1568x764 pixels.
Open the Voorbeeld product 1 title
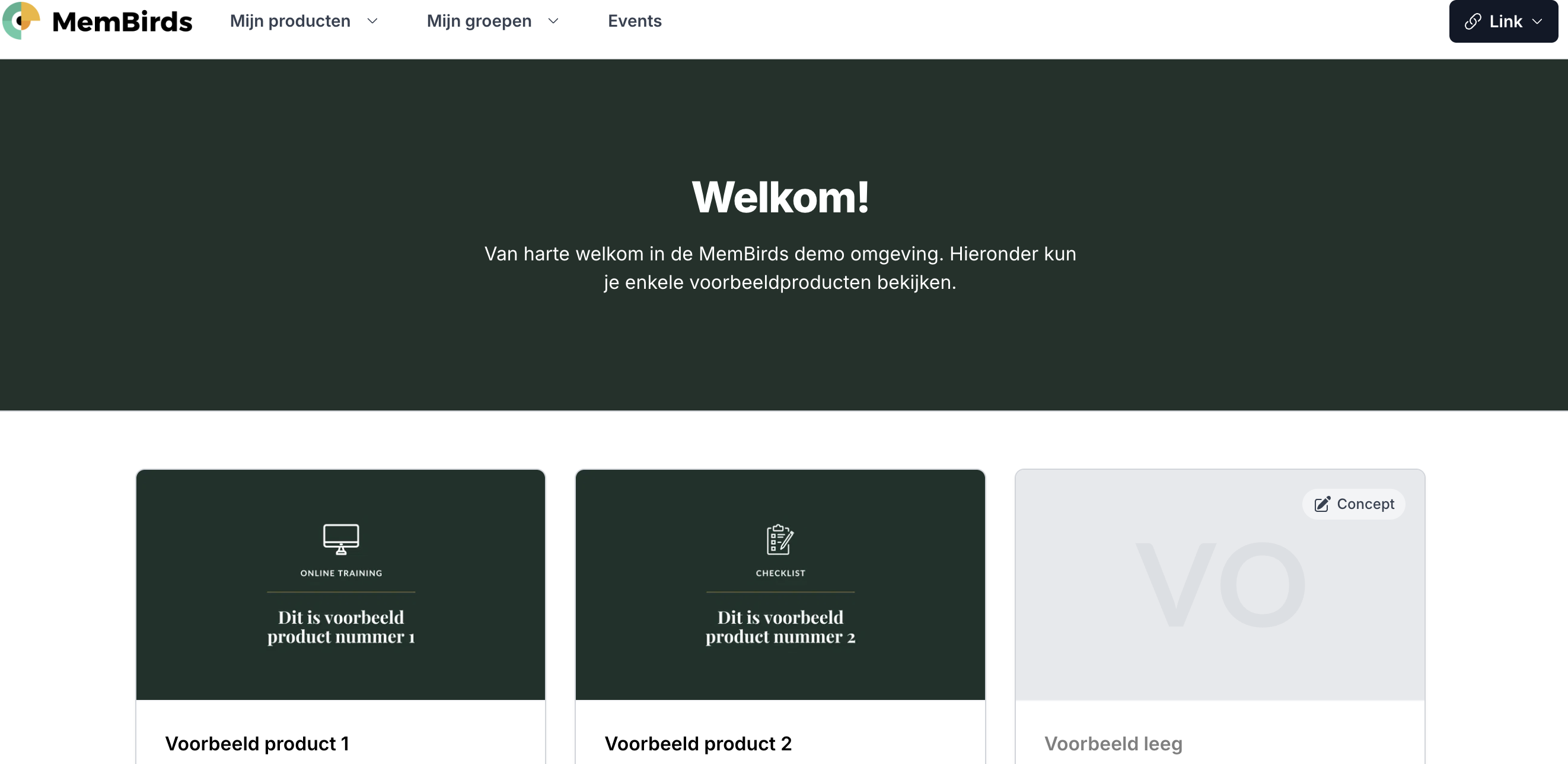click(x=257, y=743)
